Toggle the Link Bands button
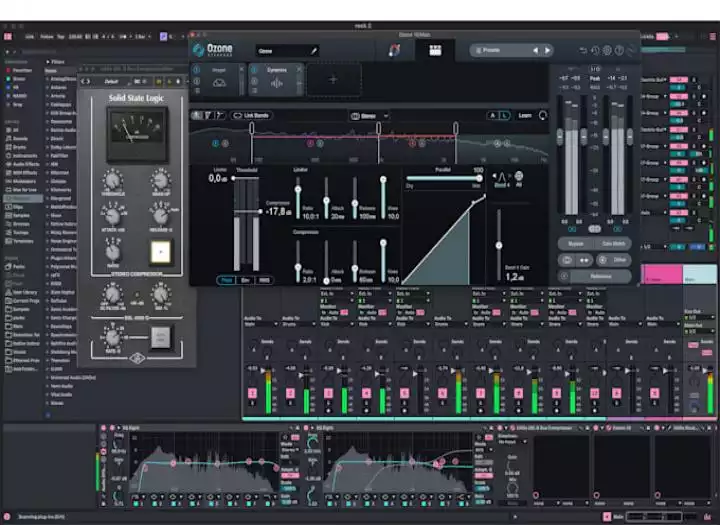 (x=251, y=115)
